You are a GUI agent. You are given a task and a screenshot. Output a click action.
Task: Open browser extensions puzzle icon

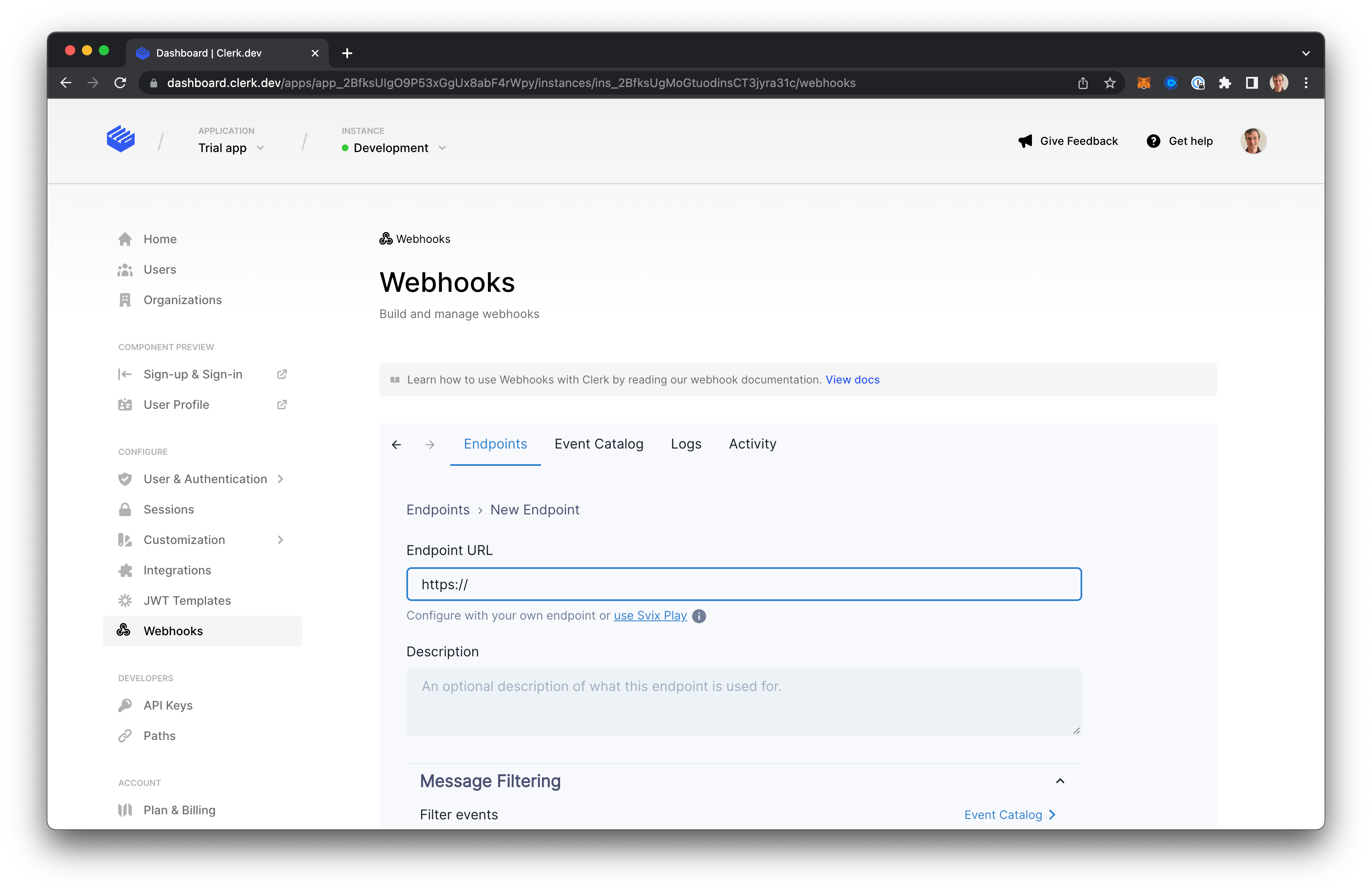click(1225, 83)
